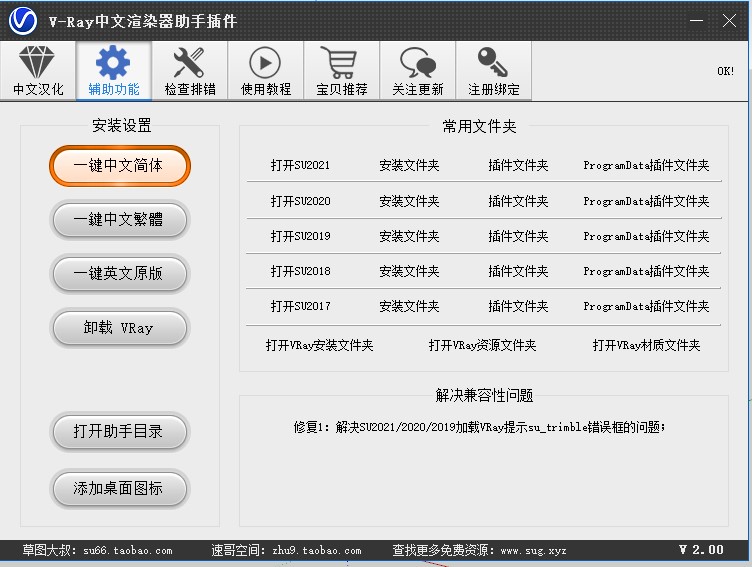Open ProgramData插件文件夹 in SU2017 row
Screen dimensions: 752x567
click(646, 306)
